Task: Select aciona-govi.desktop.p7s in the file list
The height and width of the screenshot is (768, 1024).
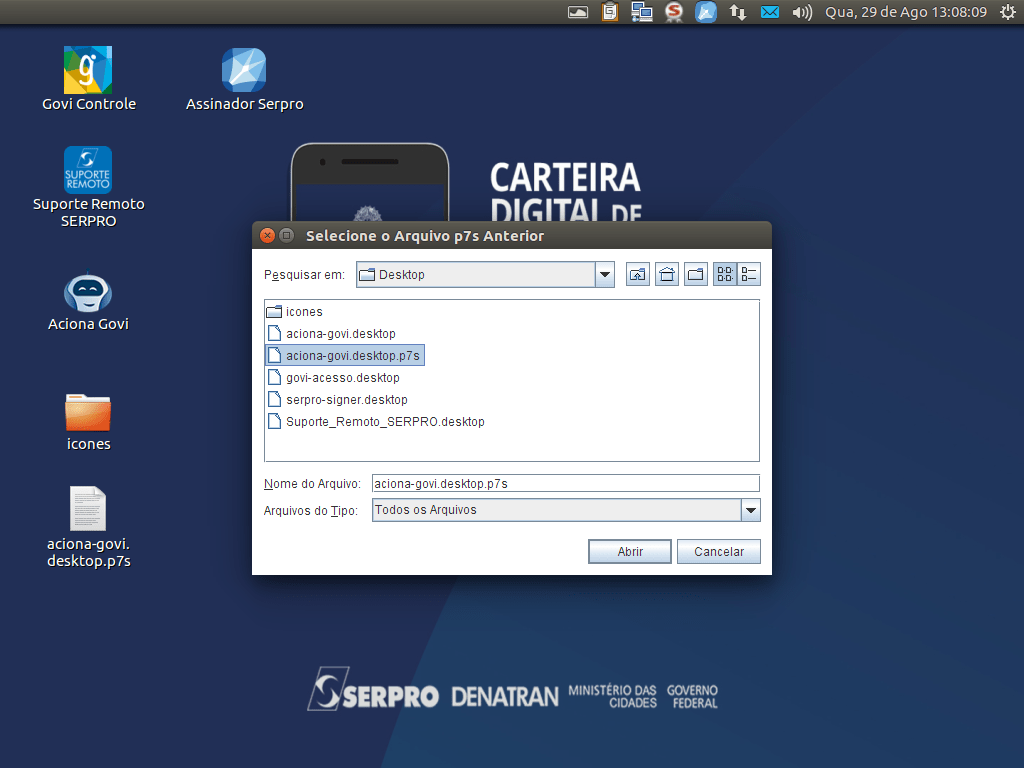Action: click(x=345, y=356)
